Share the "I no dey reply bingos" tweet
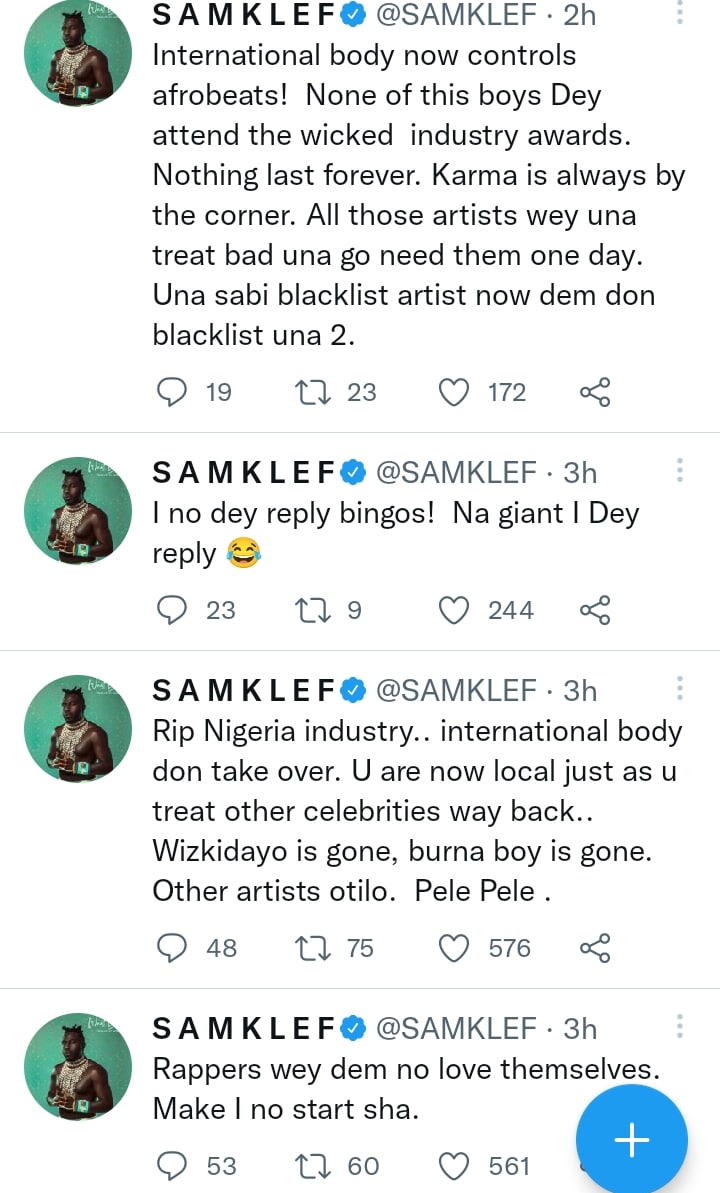The width and height of the screenshot is (720, 1193). tap(595, 610)
